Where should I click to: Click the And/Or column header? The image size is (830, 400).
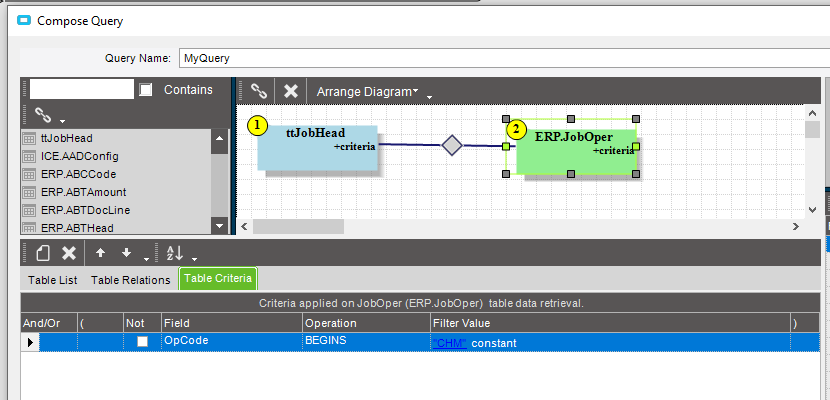[x=49, y=323]
